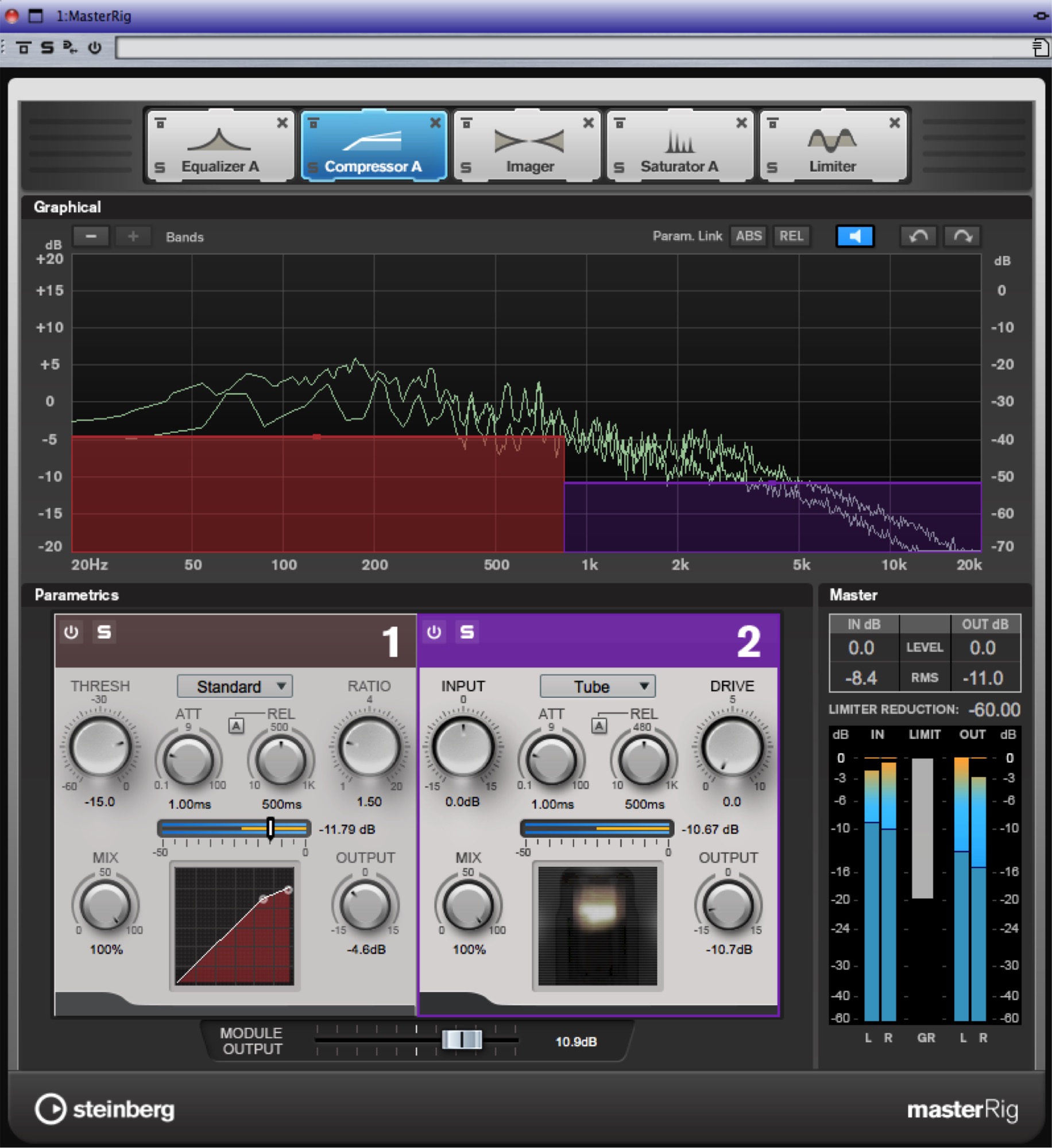Enable ABS parameter link
This screenshot has width=1052, height=1148.
(x=749, y=236)
